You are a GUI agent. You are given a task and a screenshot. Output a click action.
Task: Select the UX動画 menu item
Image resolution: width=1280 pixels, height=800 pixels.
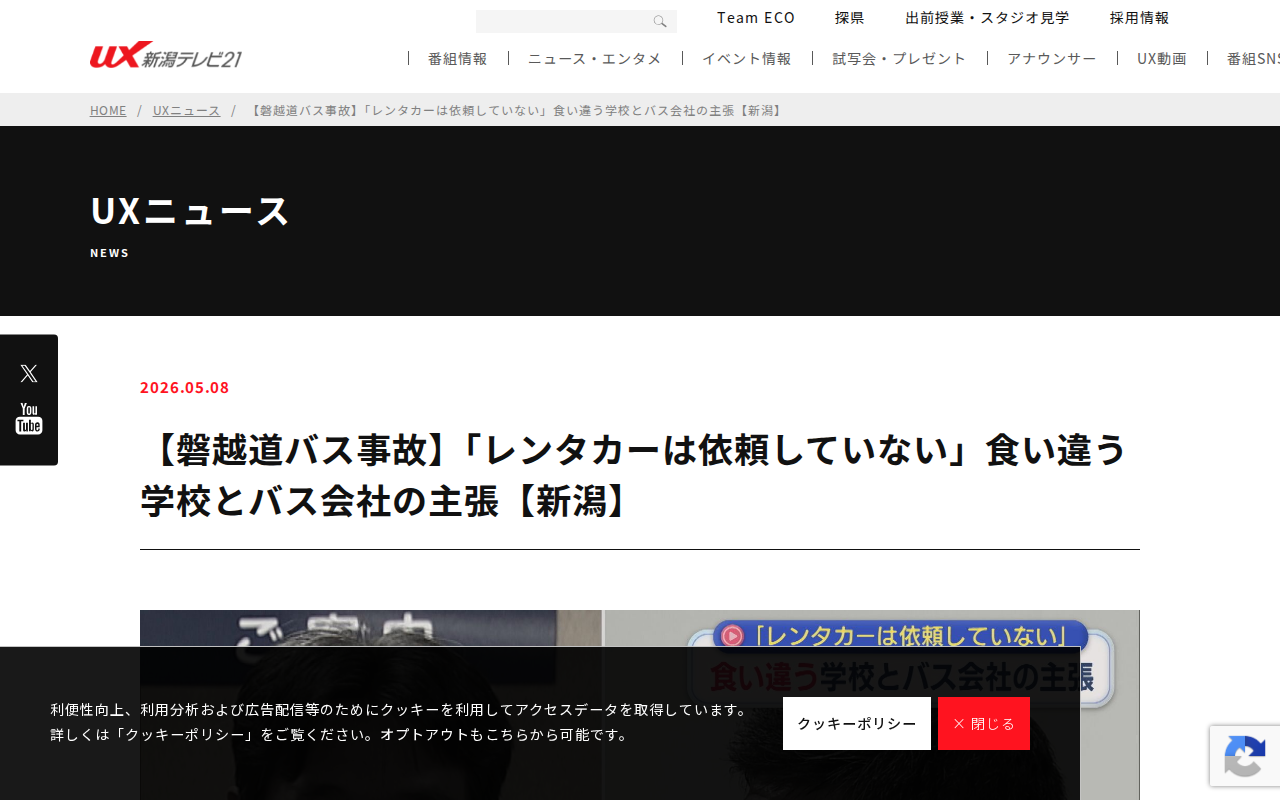click(x=1162, y=59)
